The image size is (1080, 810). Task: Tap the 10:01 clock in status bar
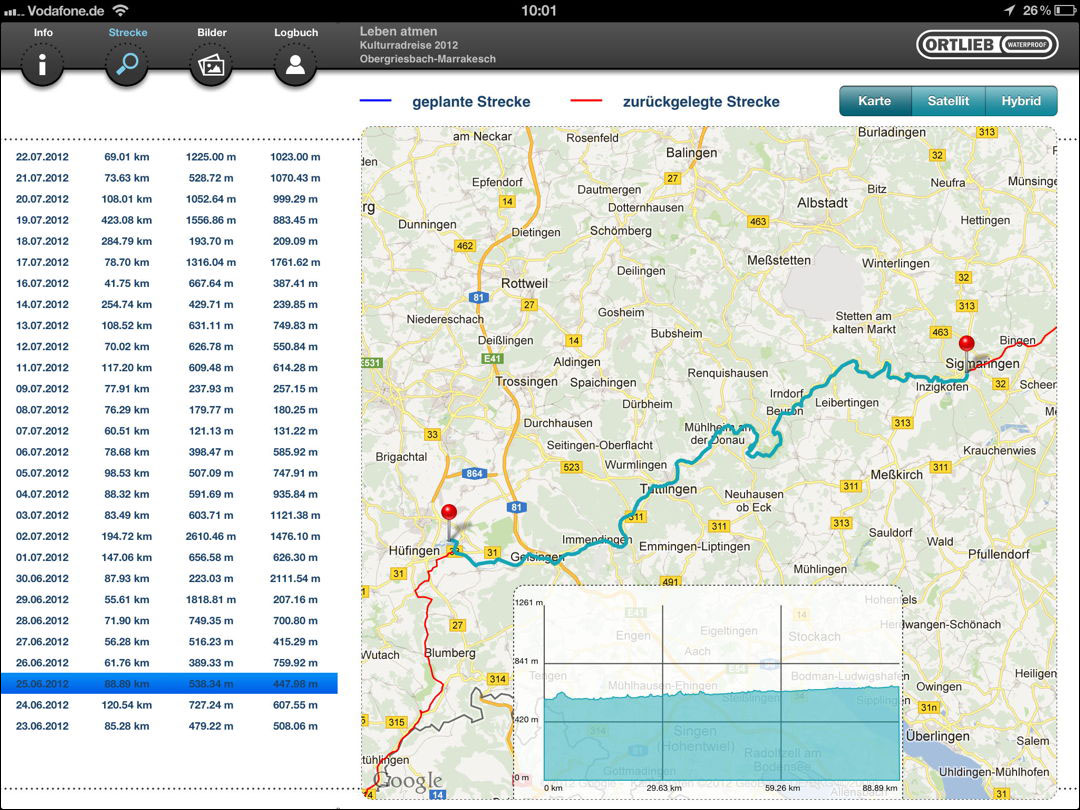coord(539,10)
